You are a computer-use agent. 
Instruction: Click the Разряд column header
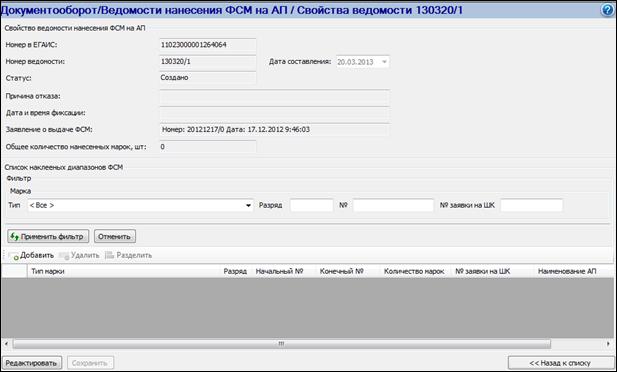235,271
